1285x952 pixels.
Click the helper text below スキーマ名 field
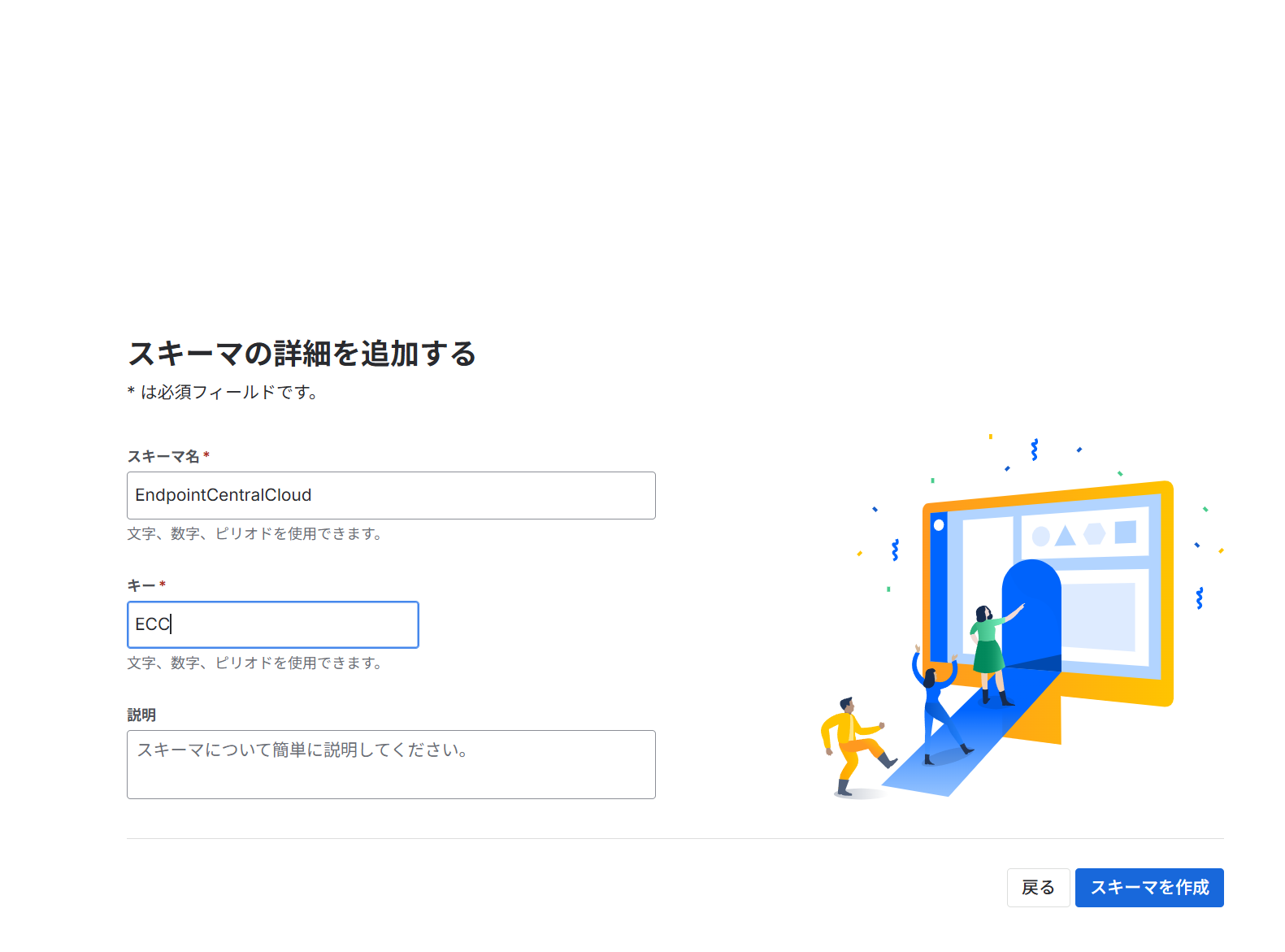254,534
